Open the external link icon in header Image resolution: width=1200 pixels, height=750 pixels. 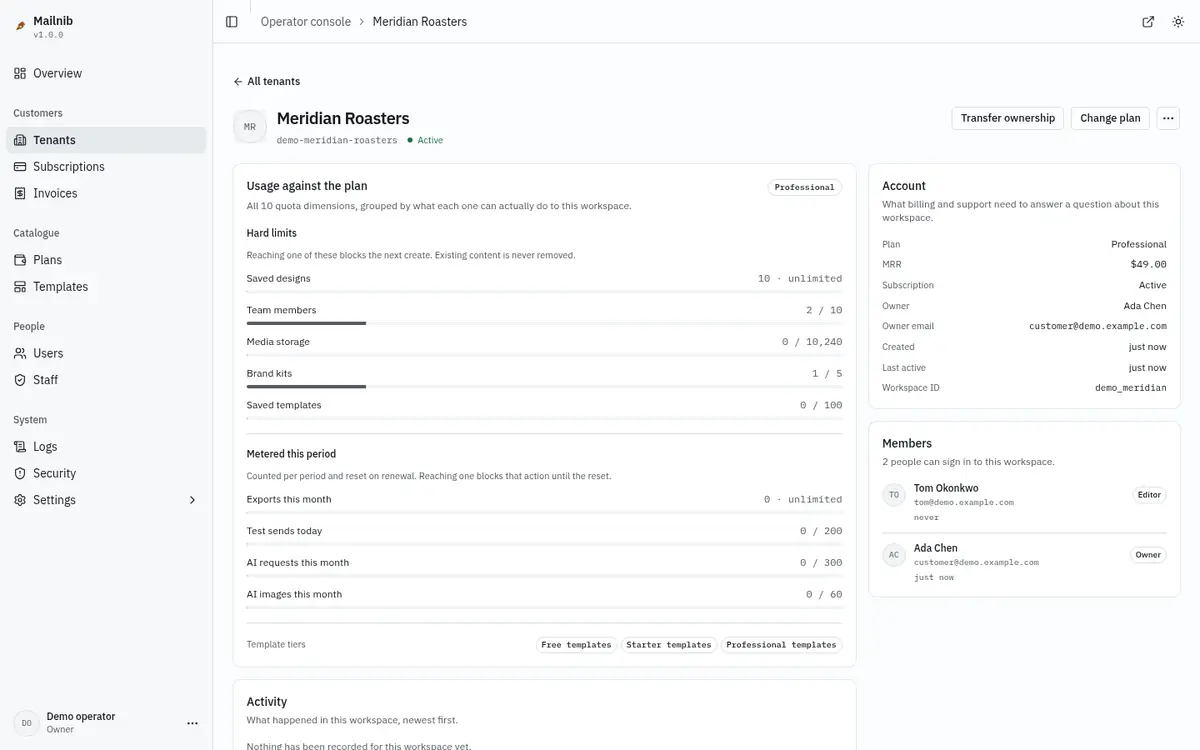1148,22
